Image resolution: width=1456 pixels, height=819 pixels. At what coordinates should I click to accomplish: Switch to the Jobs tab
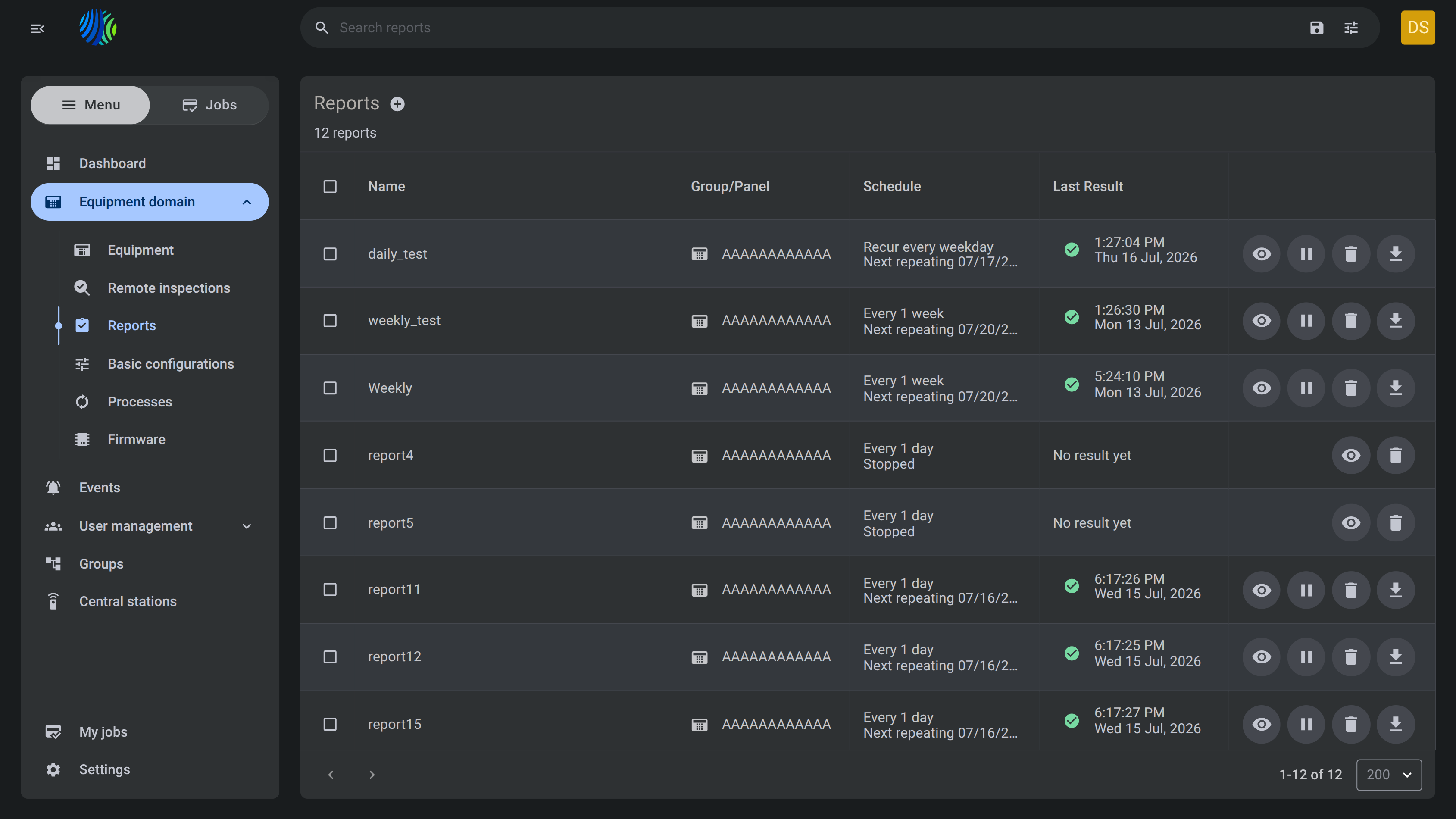[x=209, y=105]
